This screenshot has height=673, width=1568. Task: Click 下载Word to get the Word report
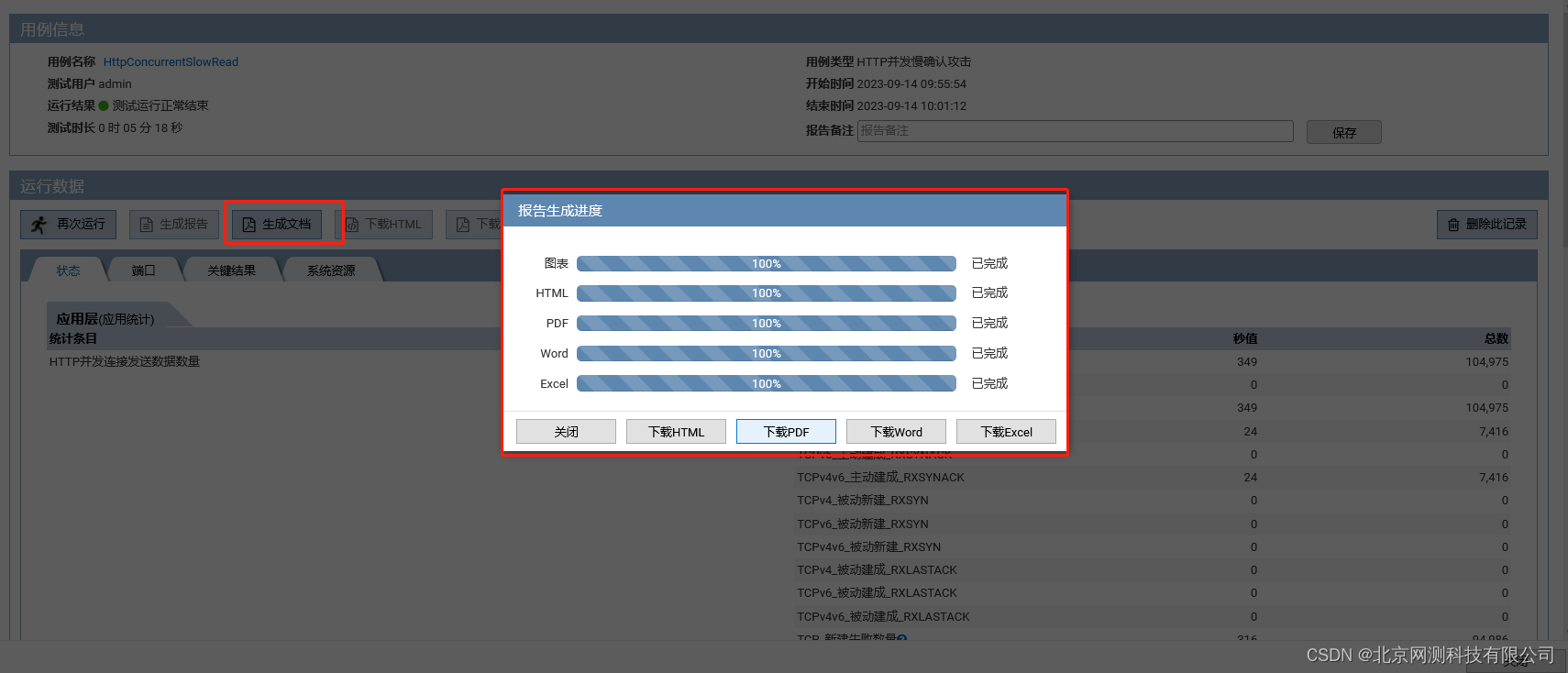(896, 432)
